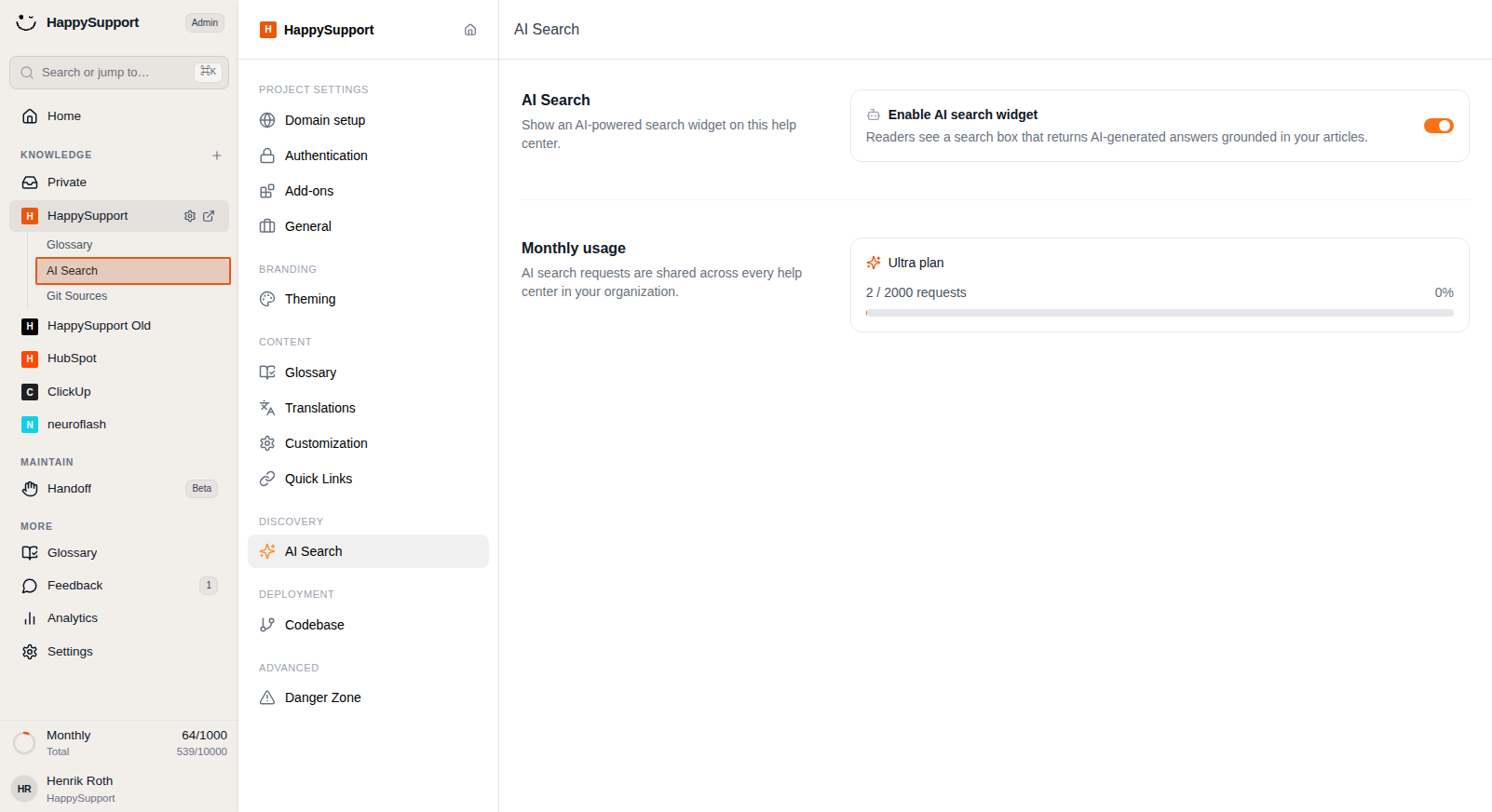Click the HappySupport smiley logo

pyautogui.click(x=26, y=22)
